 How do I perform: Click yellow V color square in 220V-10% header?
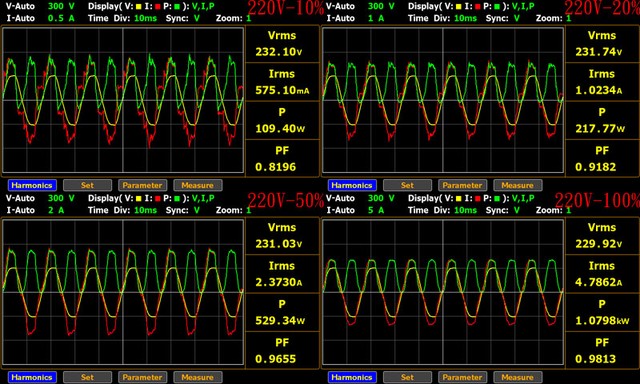138,7
